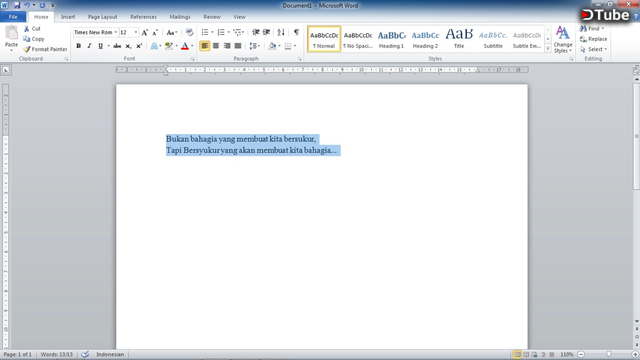This screenshot has width=640, height=360.
Task: Click the Words: 13/13 counter
Action: [56, 354]
